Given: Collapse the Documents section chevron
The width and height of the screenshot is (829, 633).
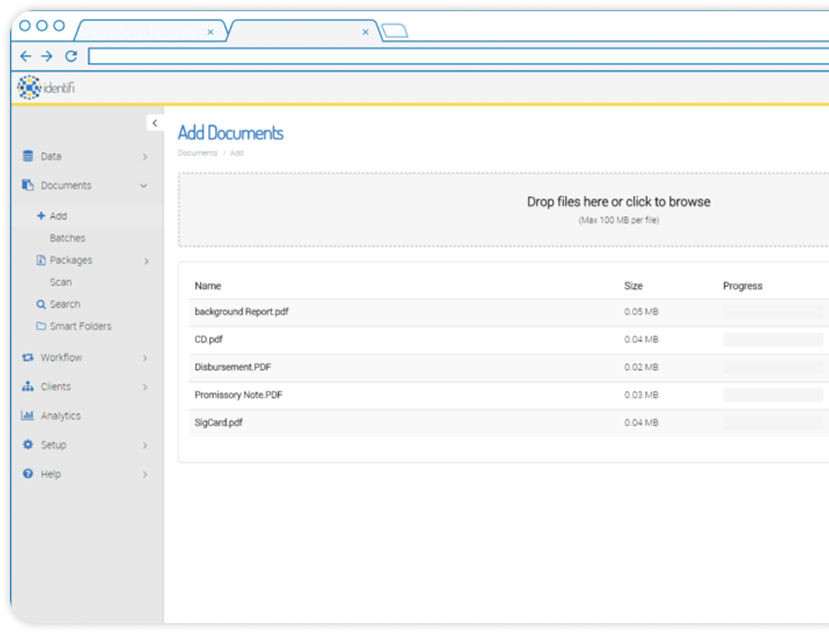Looking at the screenshot, I should [x=144, y=186].
